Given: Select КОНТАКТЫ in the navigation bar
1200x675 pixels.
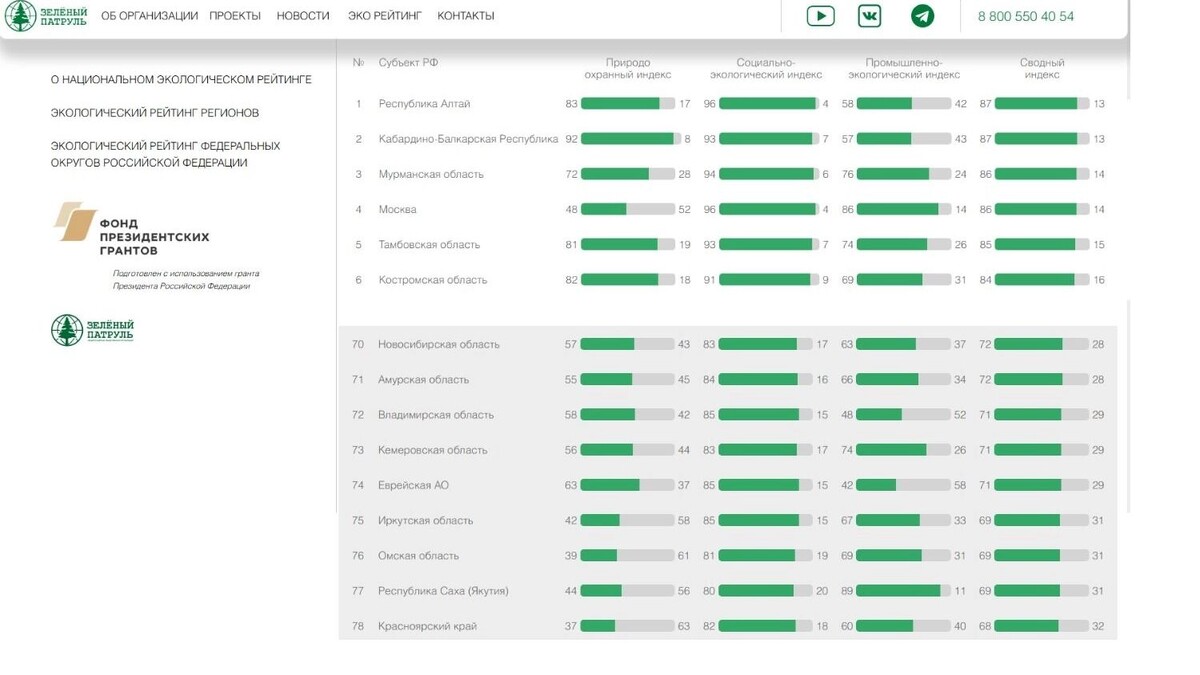Looking at the screenshot, I should click(465, 15).
